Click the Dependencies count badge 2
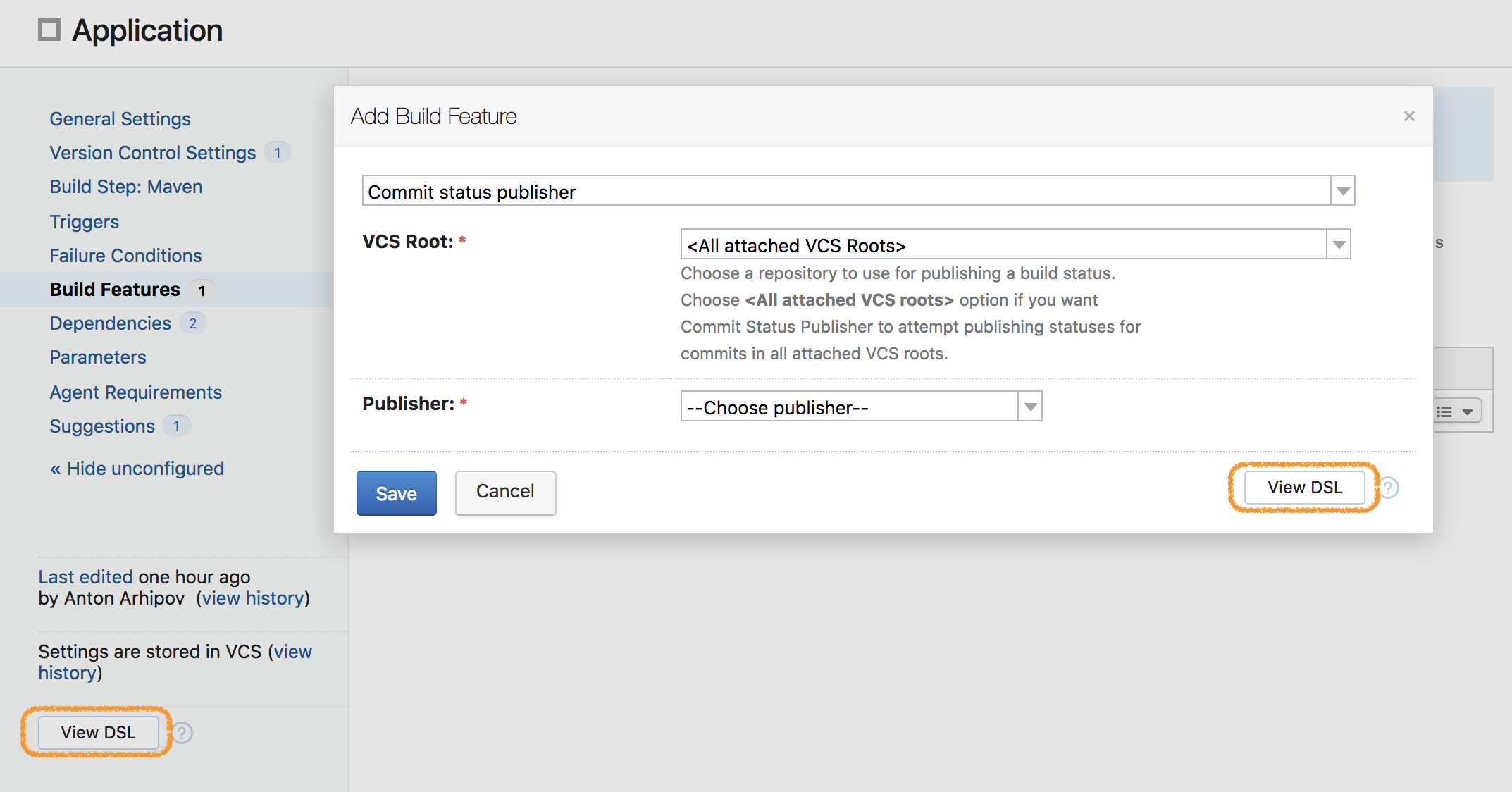 pos(193,323)
